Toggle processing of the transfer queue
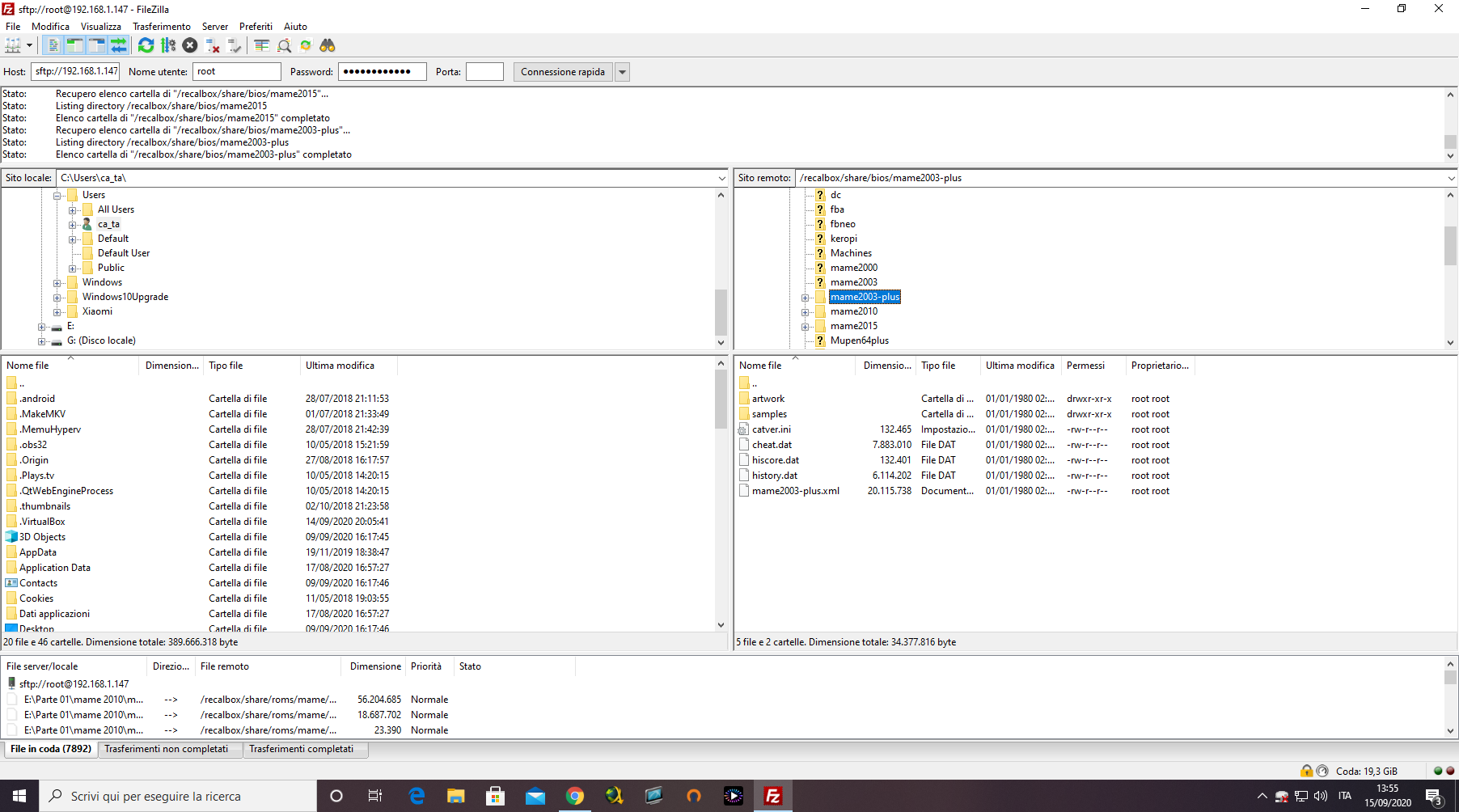The width and height of the screenshot is (1459, 812). point(168,45)
